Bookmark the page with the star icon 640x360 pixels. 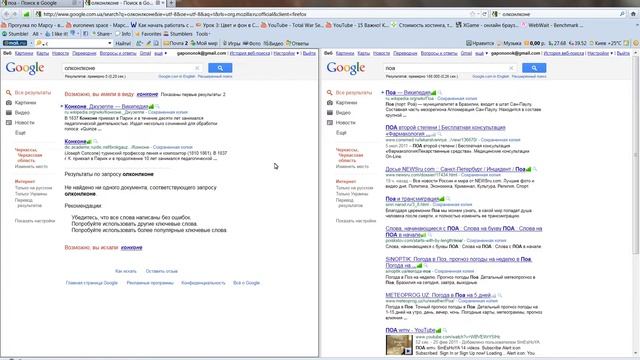tap(473, 14)
